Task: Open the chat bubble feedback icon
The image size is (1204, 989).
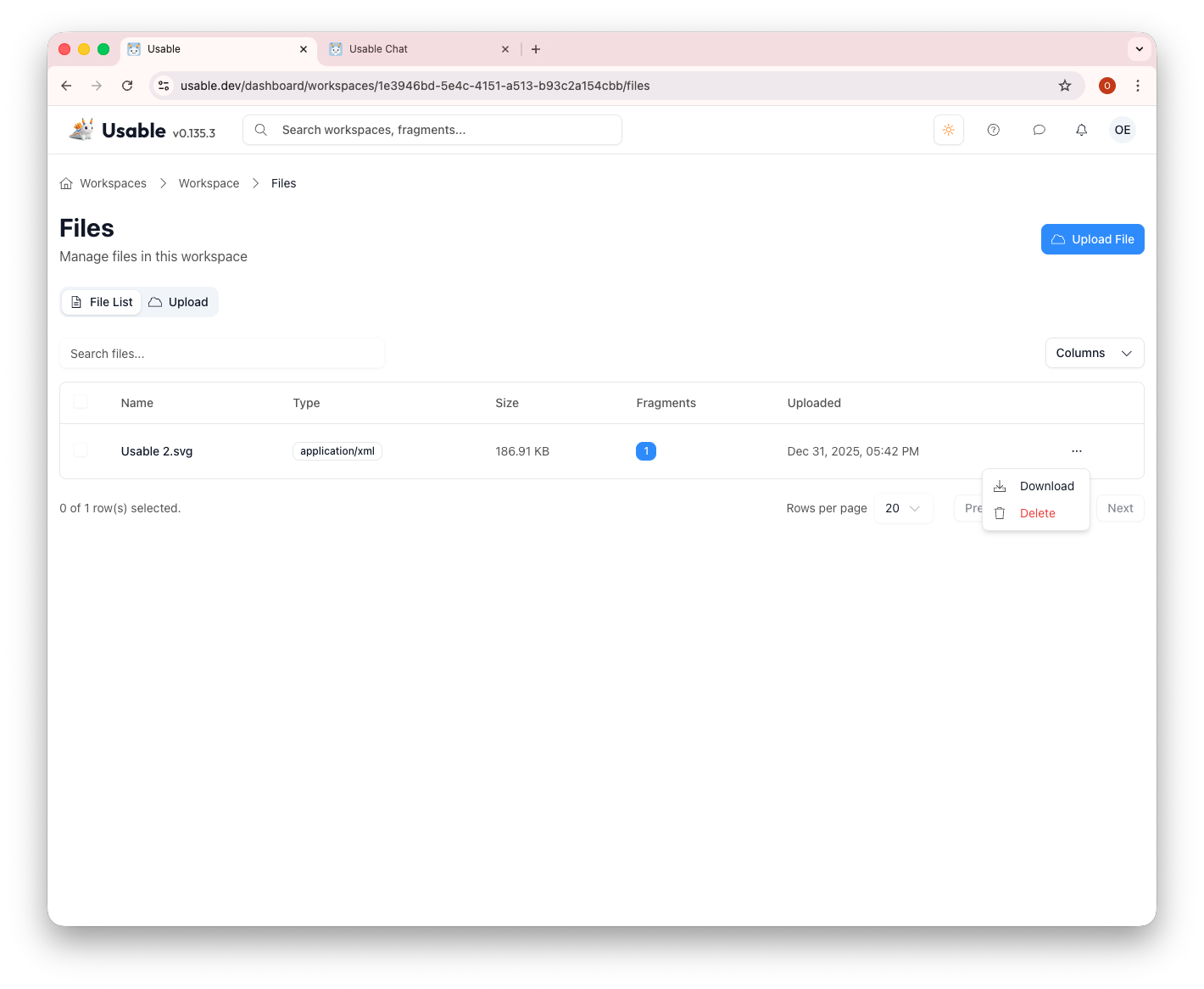Action: (x=1039, y=129)
